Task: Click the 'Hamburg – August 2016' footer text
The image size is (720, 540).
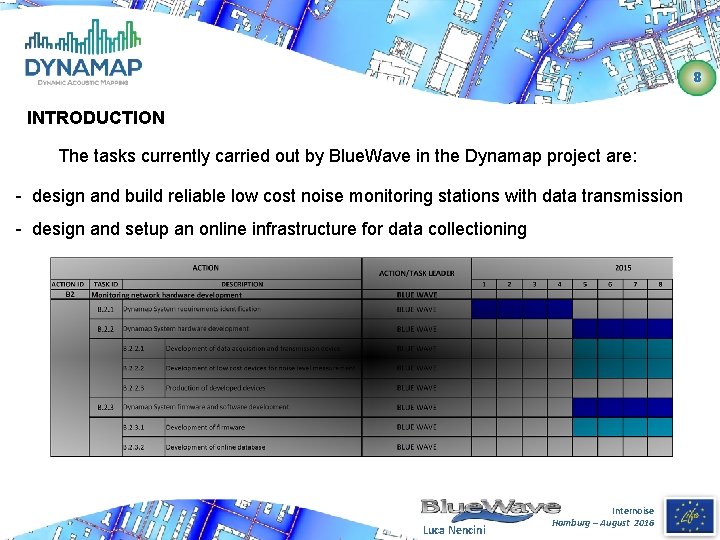Action: (x=603, y=523)
